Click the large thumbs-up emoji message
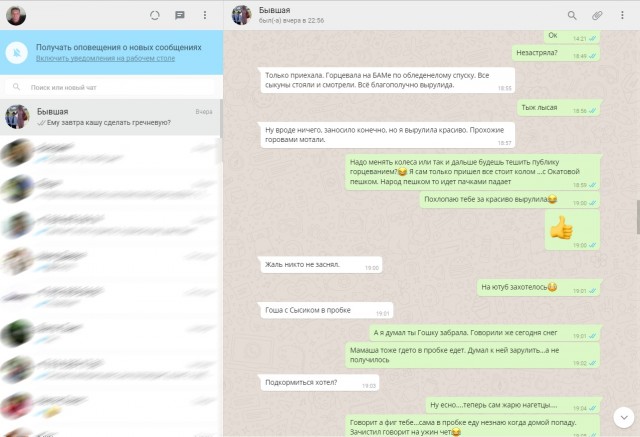 click(x=561, y=228)
